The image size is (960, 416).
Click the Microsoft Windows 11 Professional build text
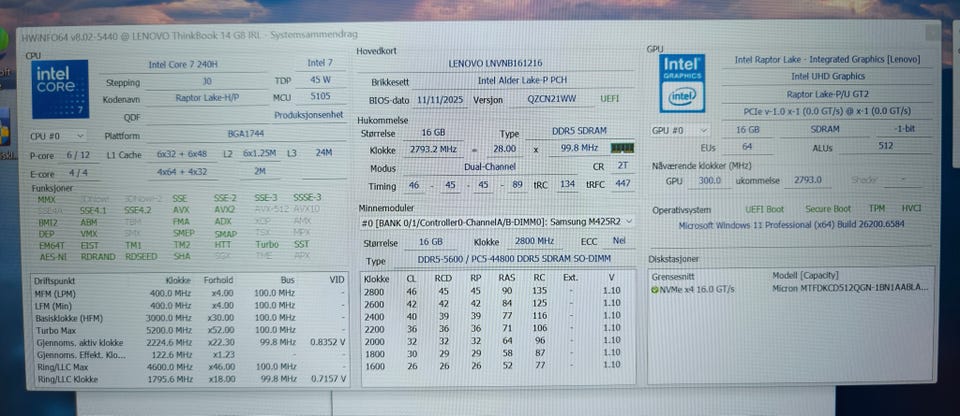790,225
